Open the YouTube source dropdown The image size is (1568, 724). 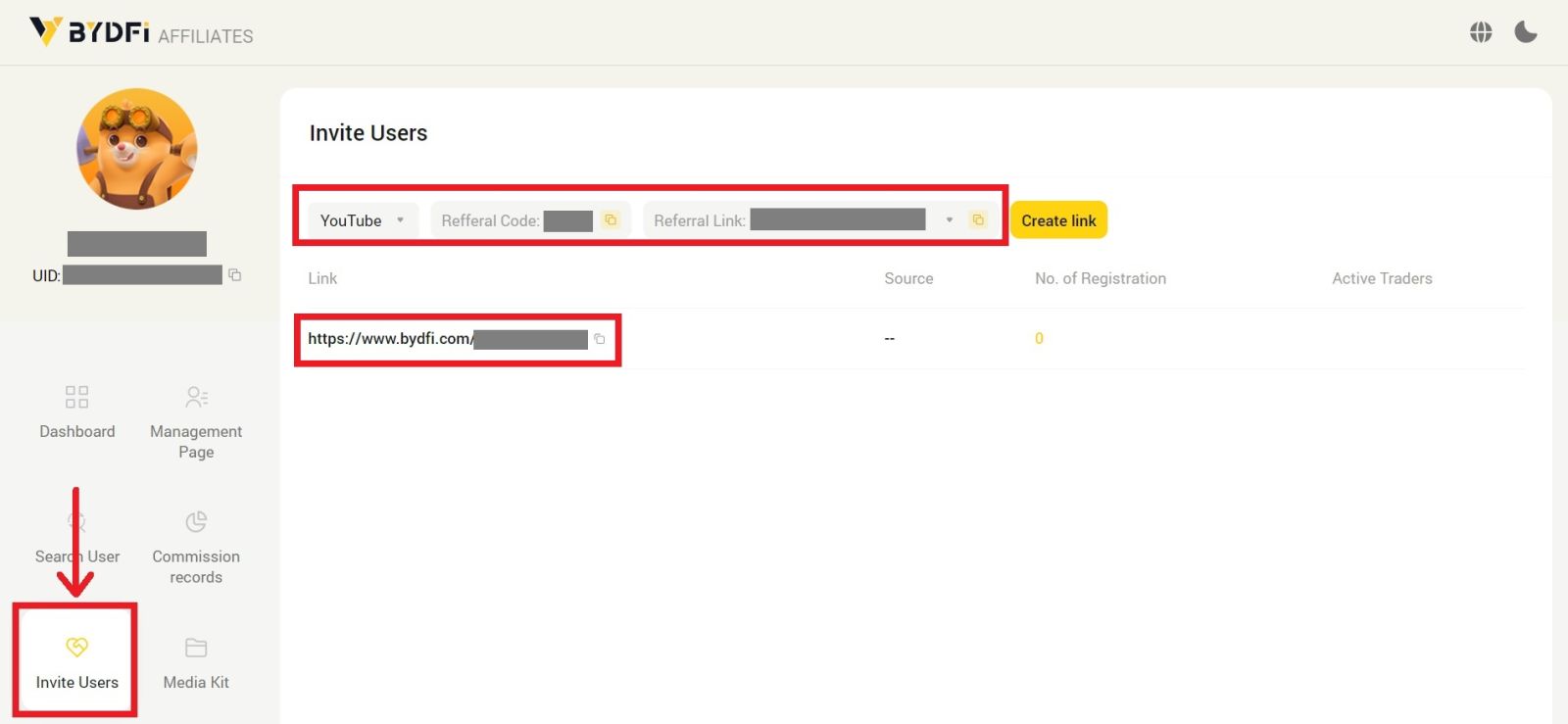(x=362, y=220)
